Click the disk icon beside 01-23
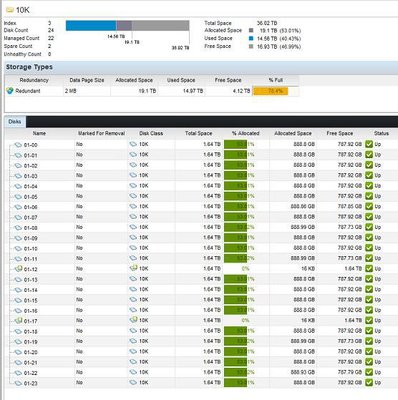This screenshot has width=398, height=400. 18,383
